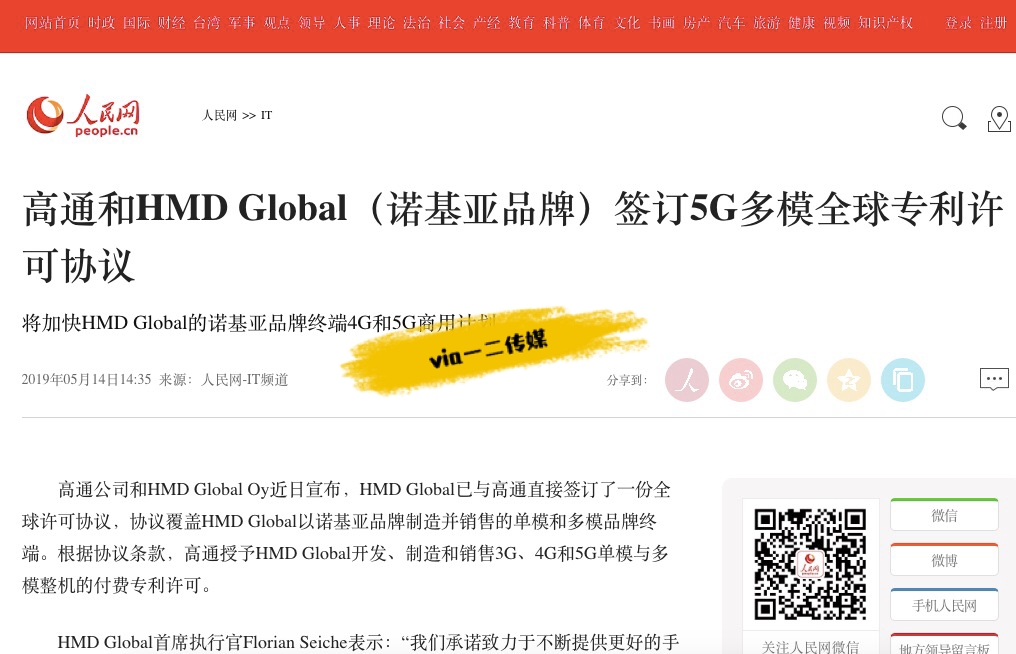Image resolution: width=1016 pixels, height=654 pixels.
Task: Click the People.cn logo
Action: 83,115
